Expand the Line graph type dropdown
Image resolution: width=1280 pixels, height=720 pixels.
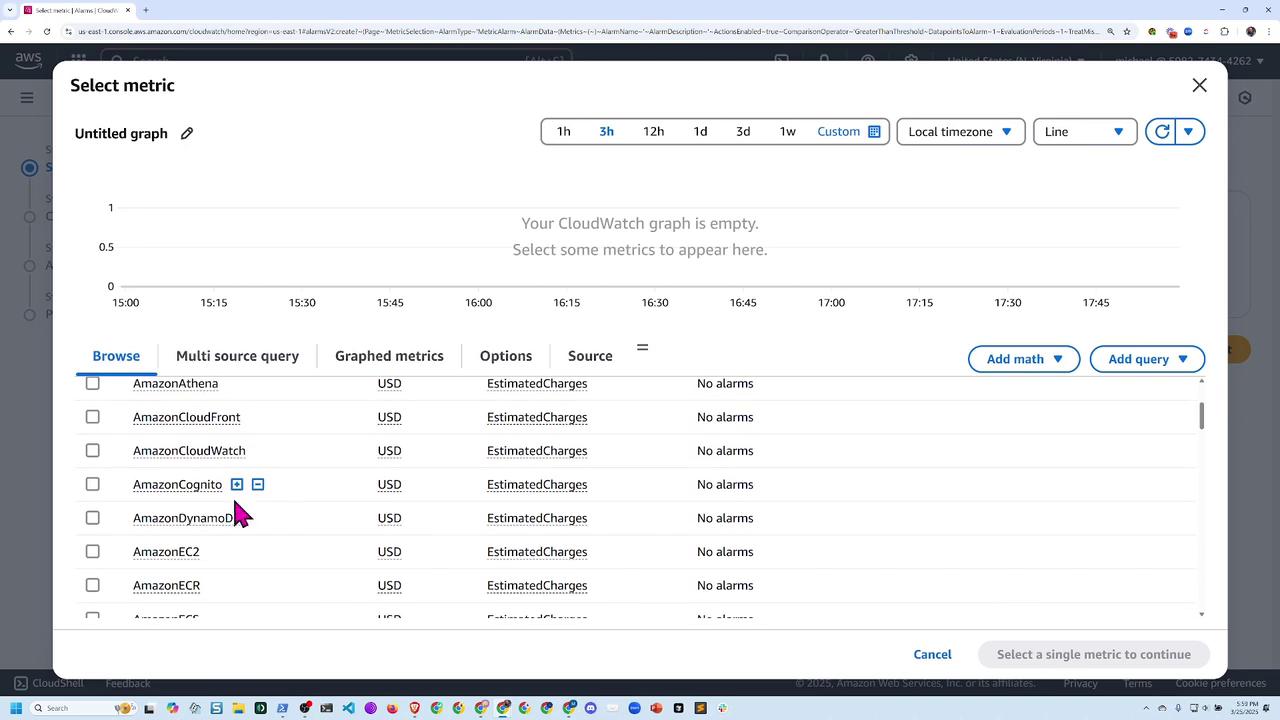tap(1084, 132)
